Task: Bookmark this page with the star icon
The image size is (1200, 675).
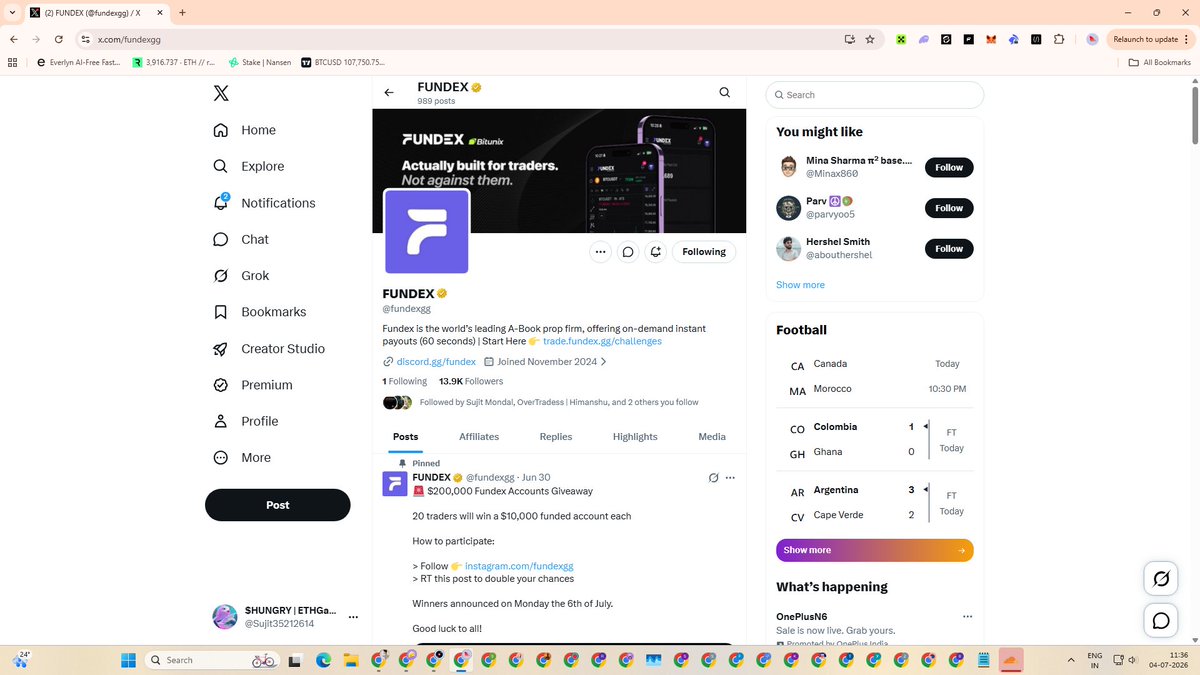Action: [870, 39]
